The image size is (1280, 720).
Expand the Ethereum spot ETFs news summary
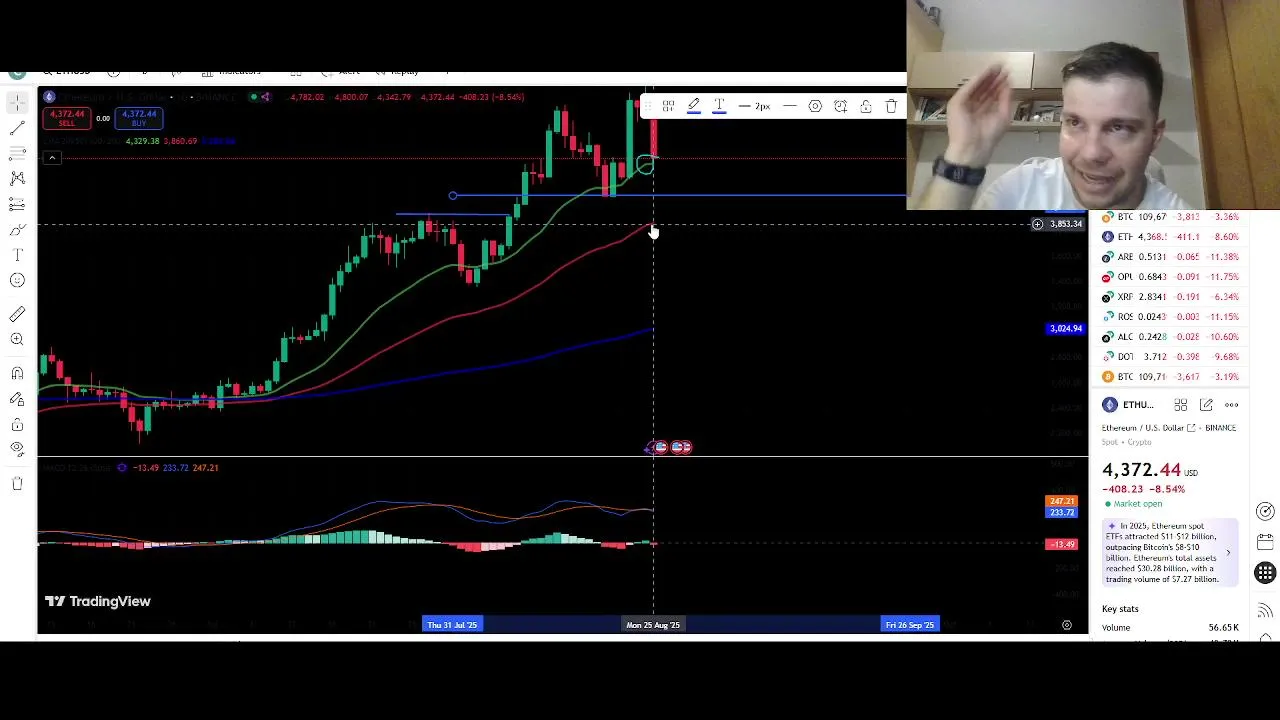tap(1171, 552)
